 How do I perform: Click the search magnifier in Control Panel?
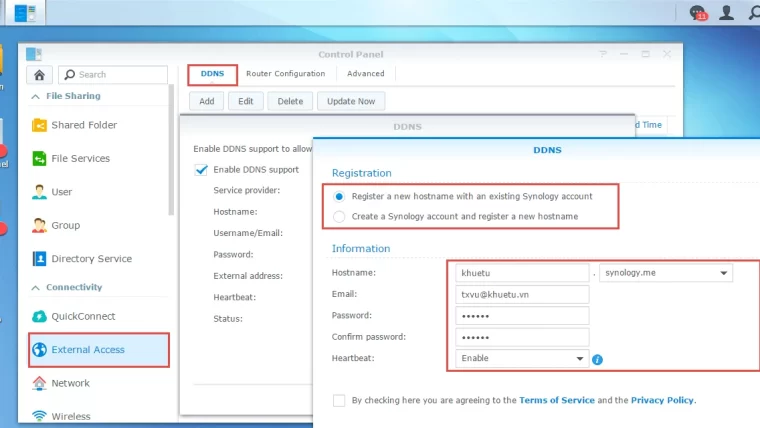click(x=70, y=74)
